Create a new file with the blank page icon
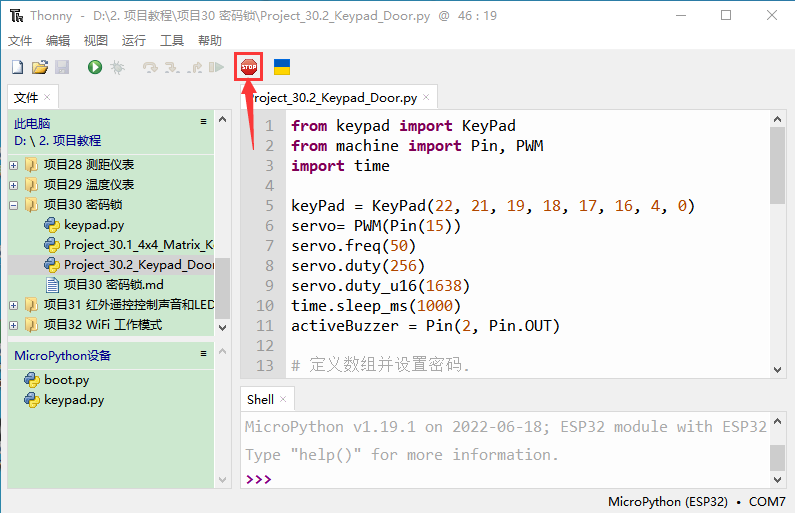The width and height of the screenshot is (795, 513). tap(17, 67)
